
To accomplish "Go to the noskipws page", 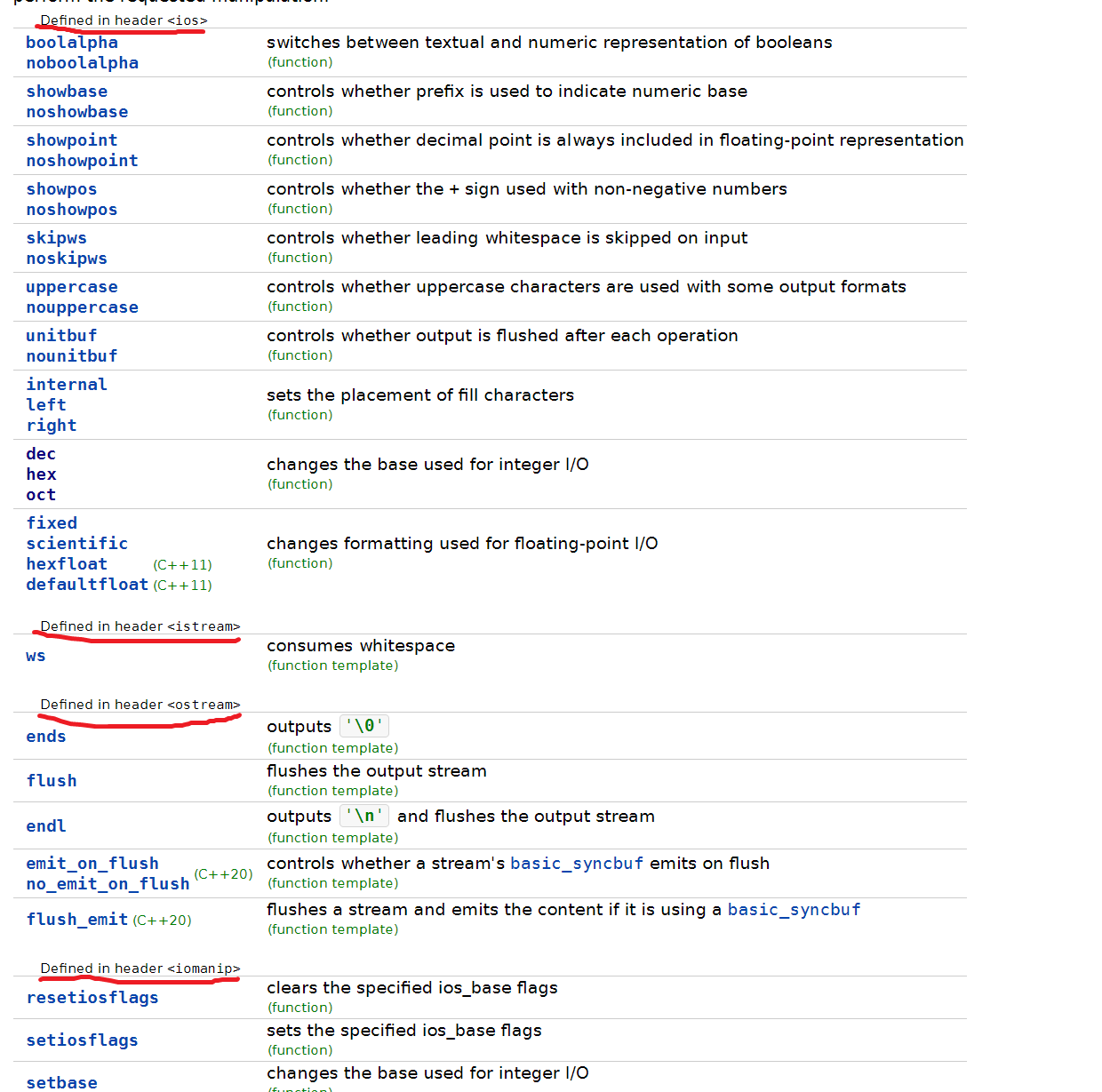I will pyautogui.click(x=67, y=259).
